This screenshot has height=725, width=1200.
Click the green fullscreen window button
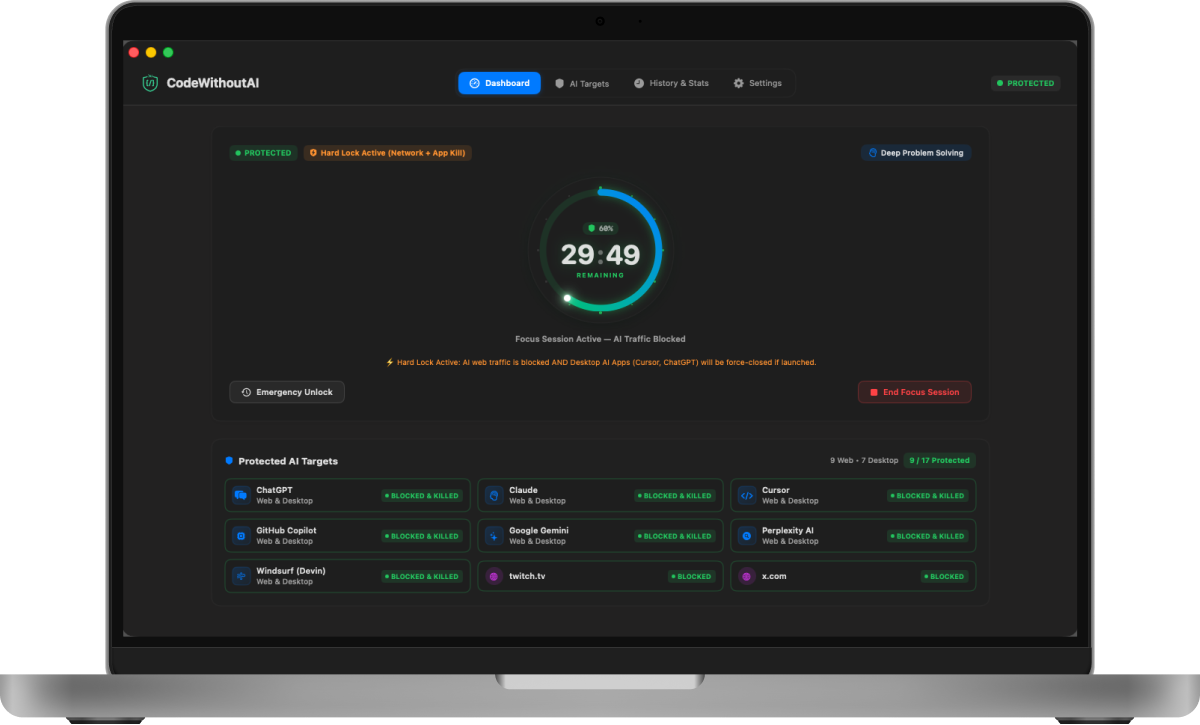coord(168,52)
